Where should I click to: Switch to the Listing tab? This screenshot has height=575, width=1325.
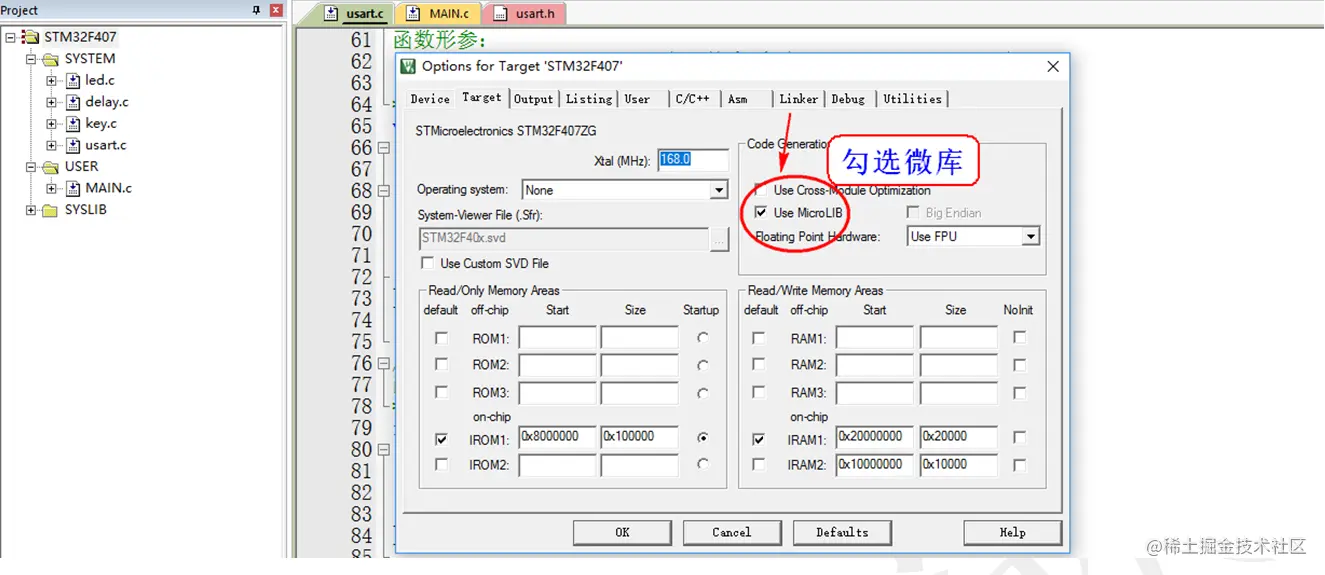pos(589,99)
